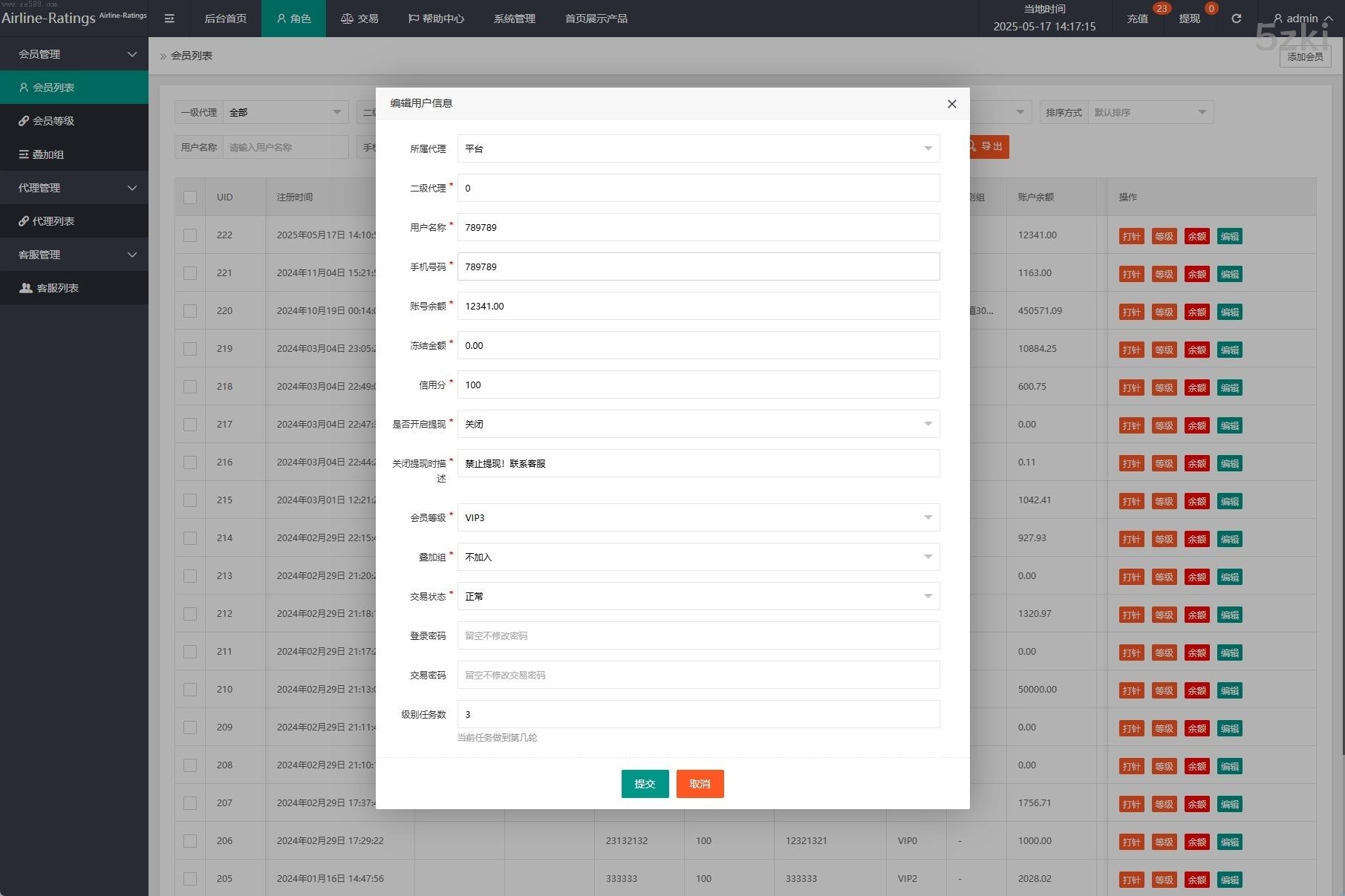Open the 角色 top menu tab

[293, 19]
